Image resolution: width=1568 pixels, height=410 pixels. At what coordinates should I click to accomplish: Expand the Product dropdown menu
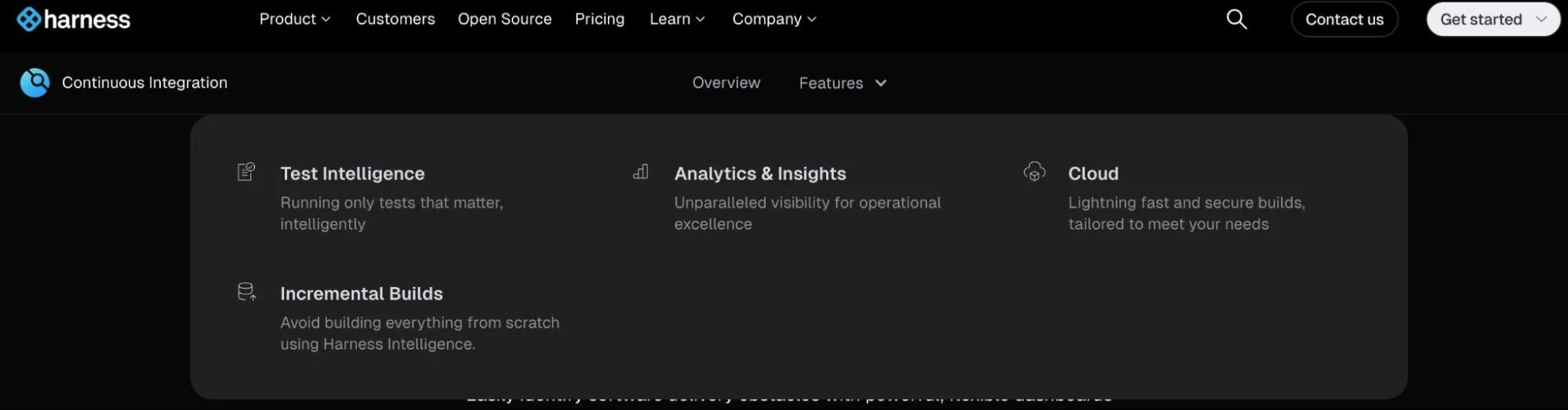(x=295, y=19)
